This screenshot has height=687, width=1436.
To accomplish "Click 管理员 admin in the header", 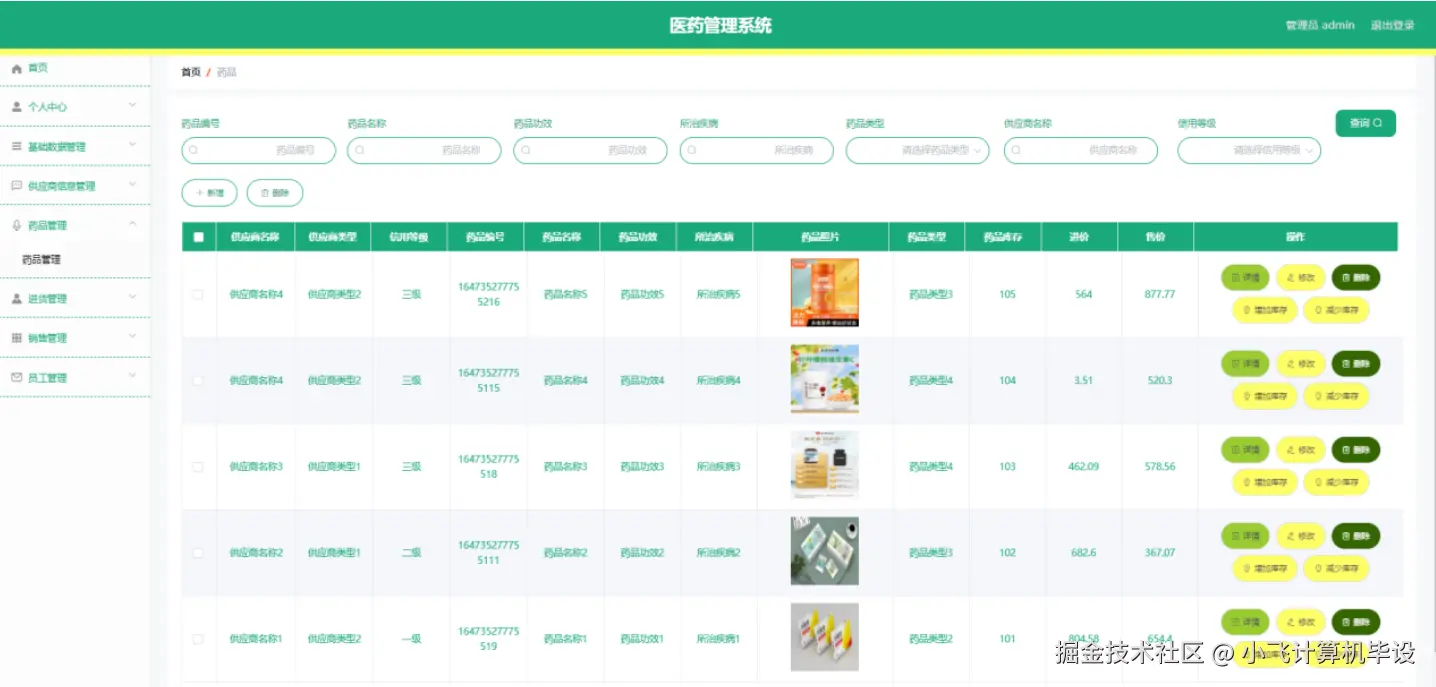I will pos(1320,25).
